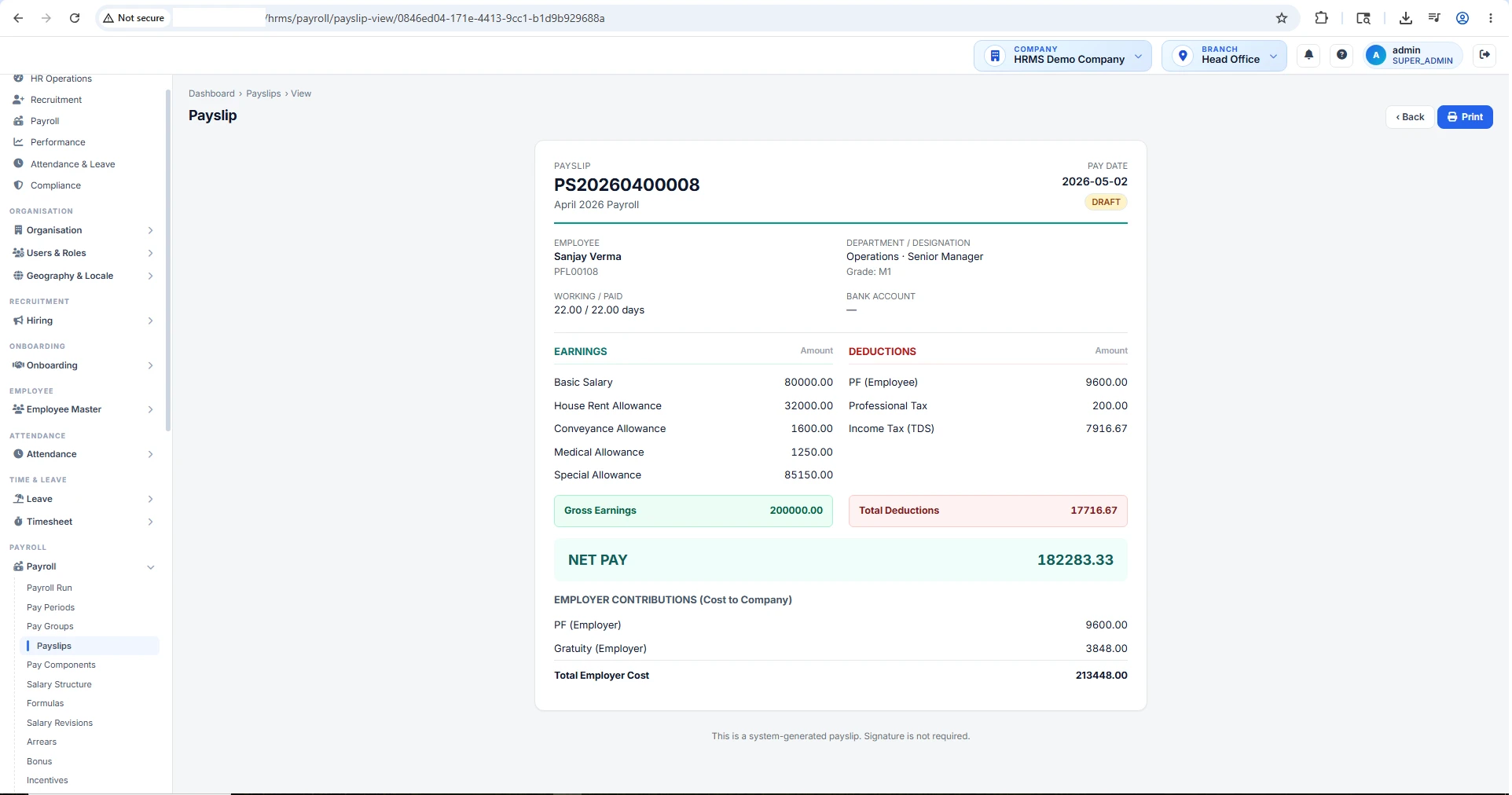Go to Salary Revisions
The height and width of the screenshot is (795, 1512).
(60, 723)
